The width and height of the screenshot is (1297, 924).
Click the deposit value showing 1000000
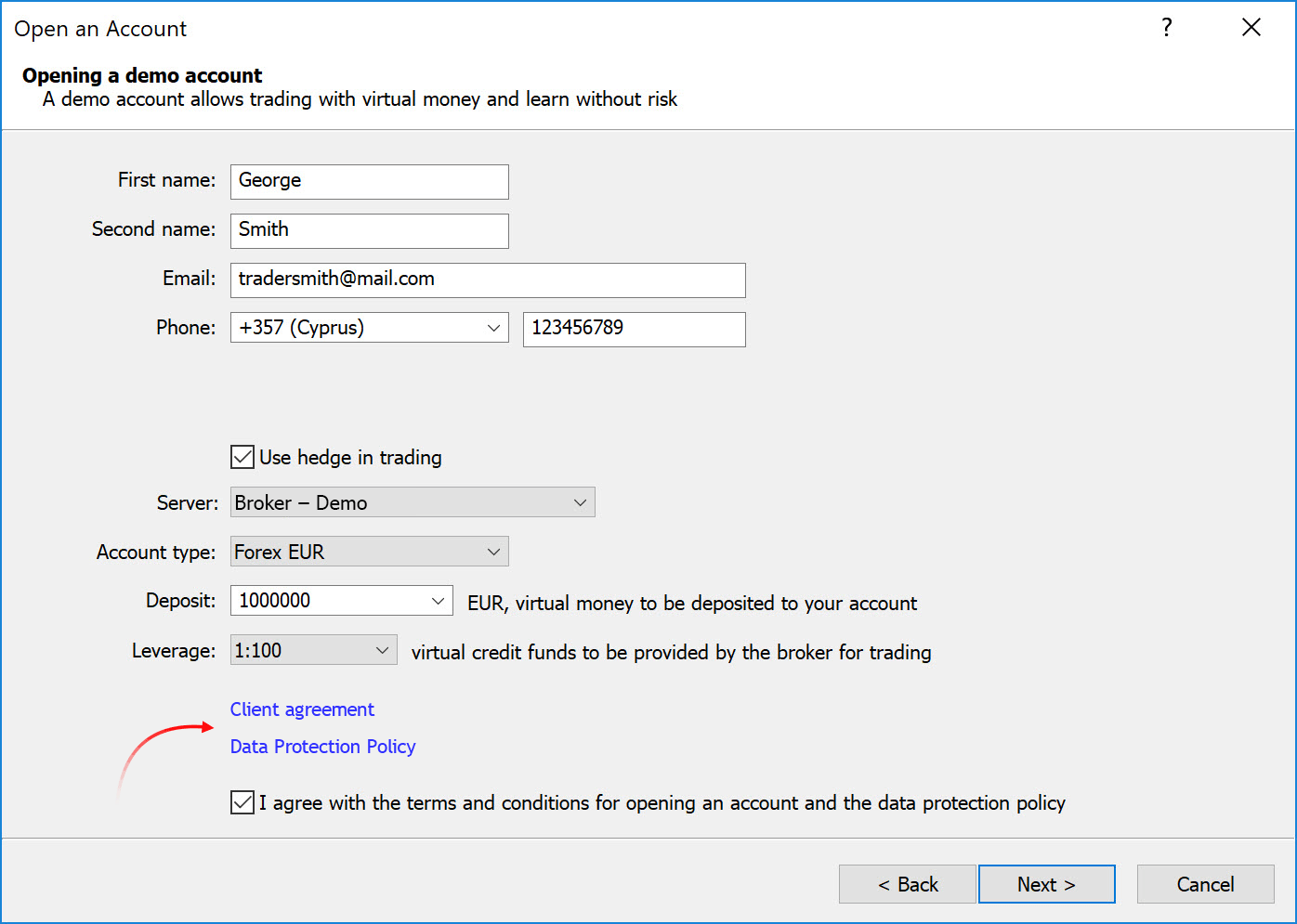point(325,600)
